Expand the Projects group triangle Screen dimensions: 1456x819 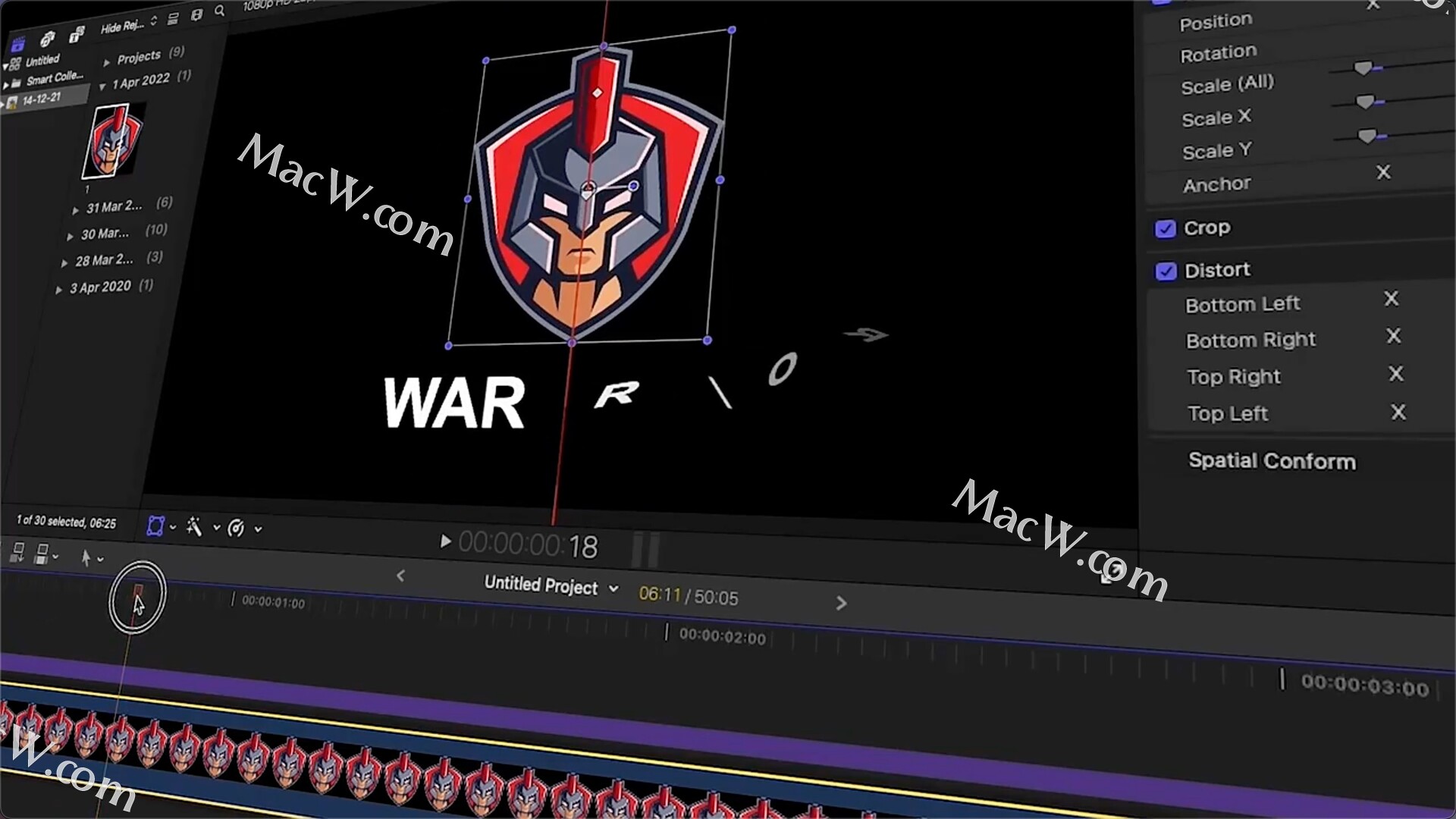tap(107, 61)
